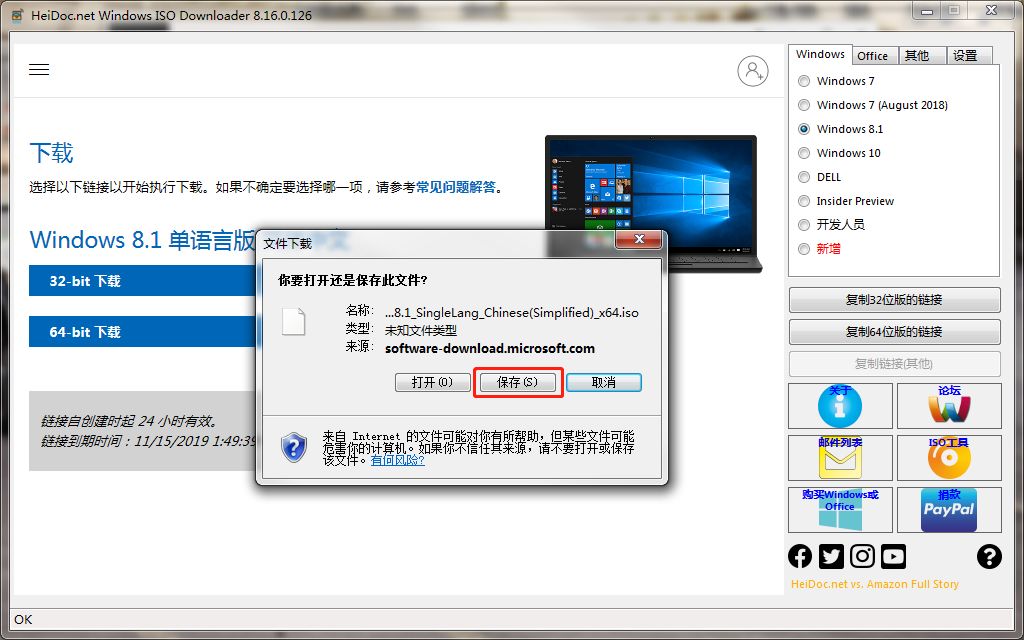
Task: Select the Windows 10 radio button
Action: [x=804, y=153]
